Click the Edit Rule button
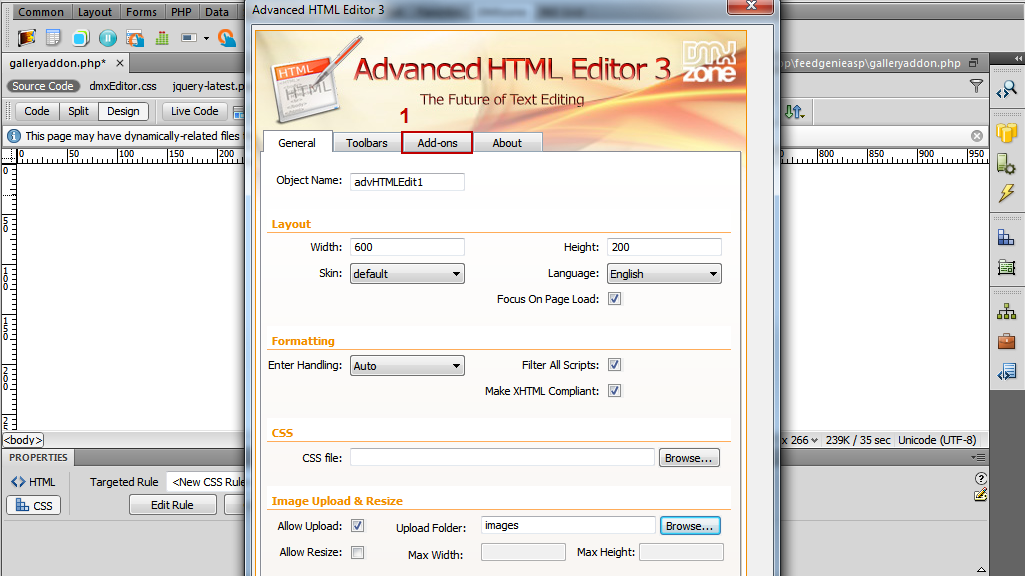 click(x=173, y=505)
